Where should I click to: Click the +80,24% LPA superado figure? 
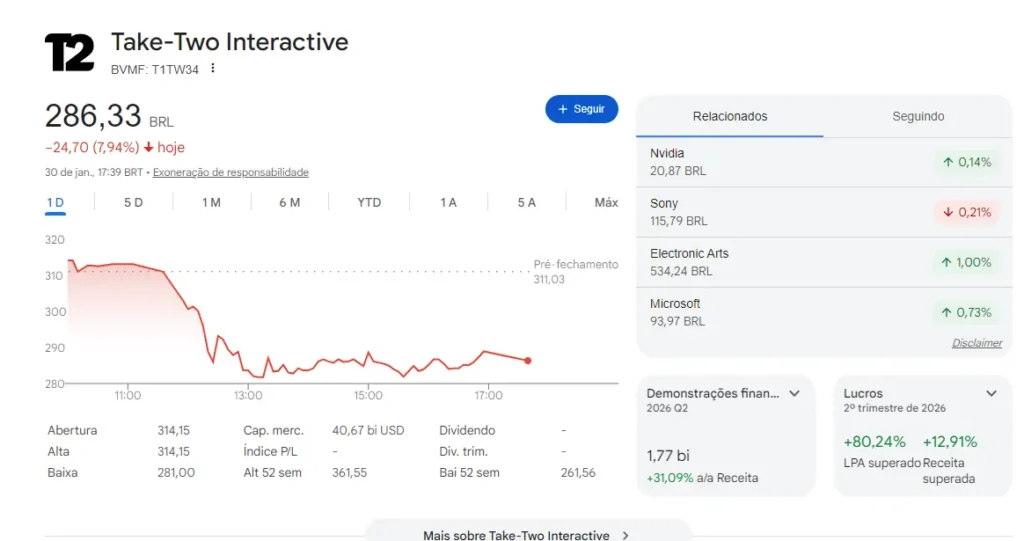click(x=874, y=442)
